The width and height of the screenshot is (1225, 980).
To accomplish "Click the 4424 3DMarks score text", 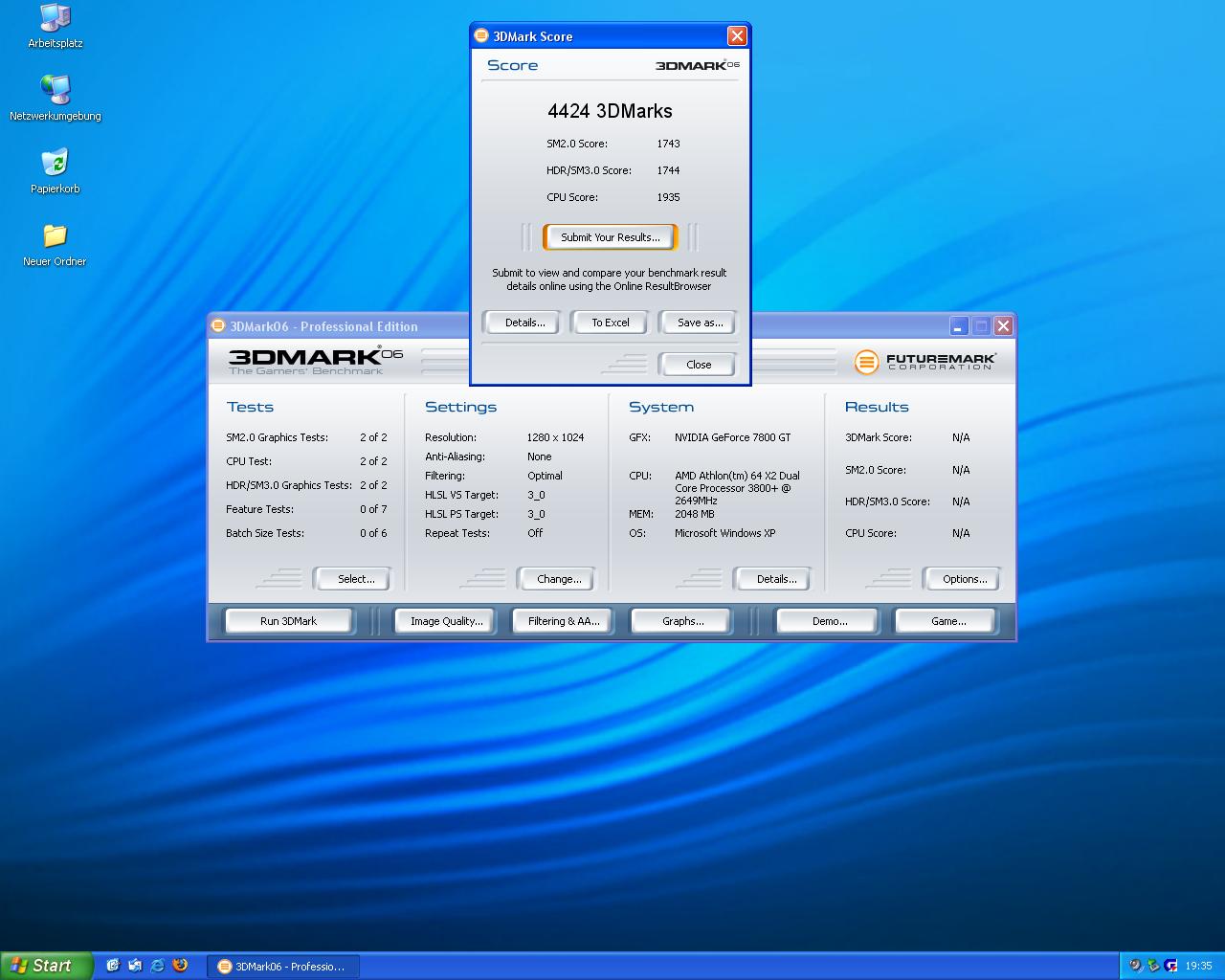I will click(x=610, y=111).
